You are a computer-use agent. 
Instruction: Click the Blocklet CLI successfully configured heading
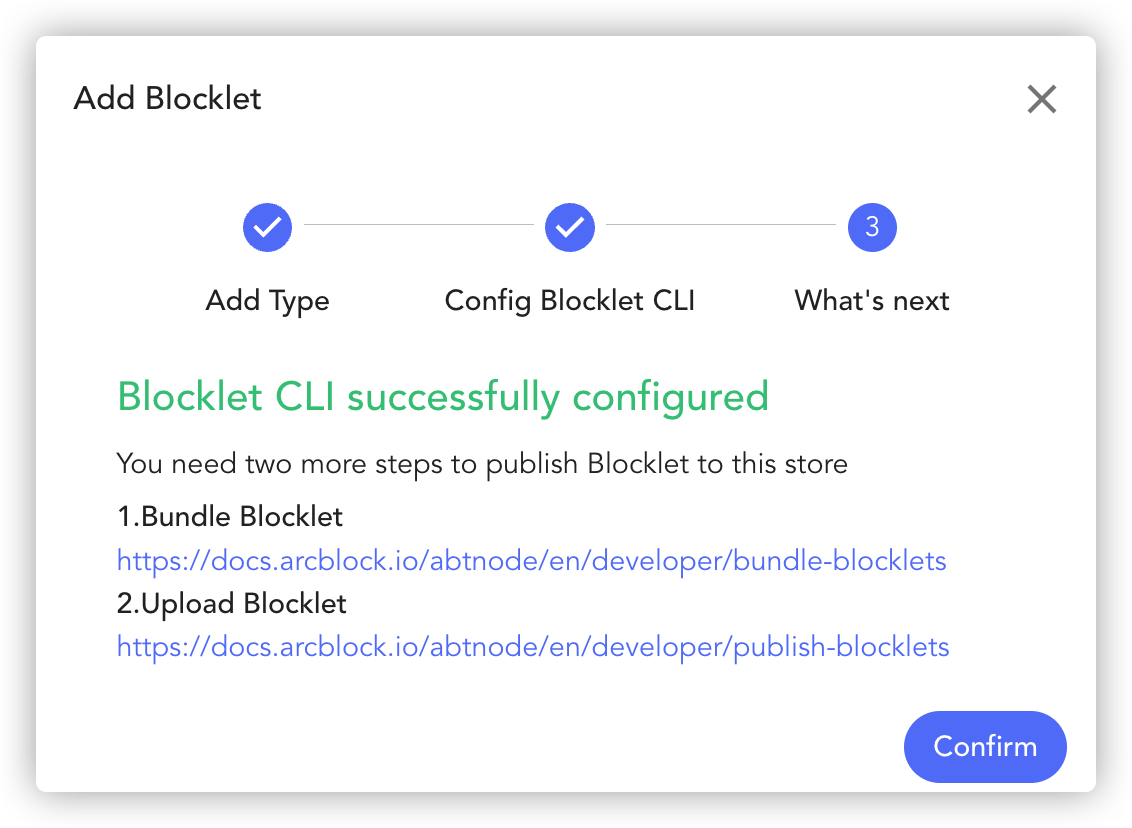(x=443, y=398)
